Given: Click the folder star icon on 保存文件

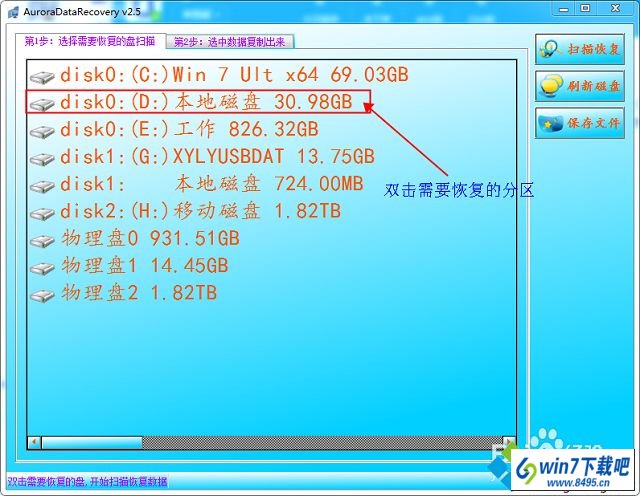Looking at the screenshot, I should click(x=551, y=123).
